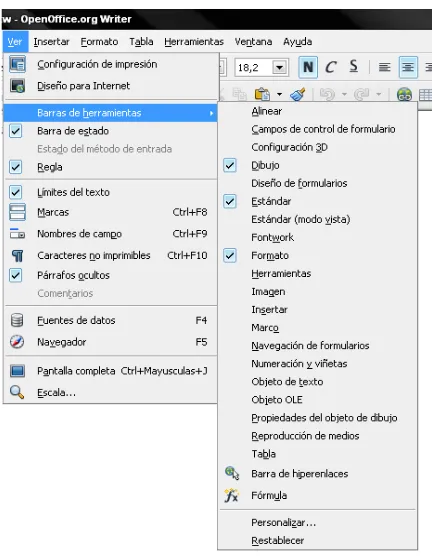This screenshot has height=560, width=432.
Task: Click the Escala magnifier icon
Action: click(17, 392)
